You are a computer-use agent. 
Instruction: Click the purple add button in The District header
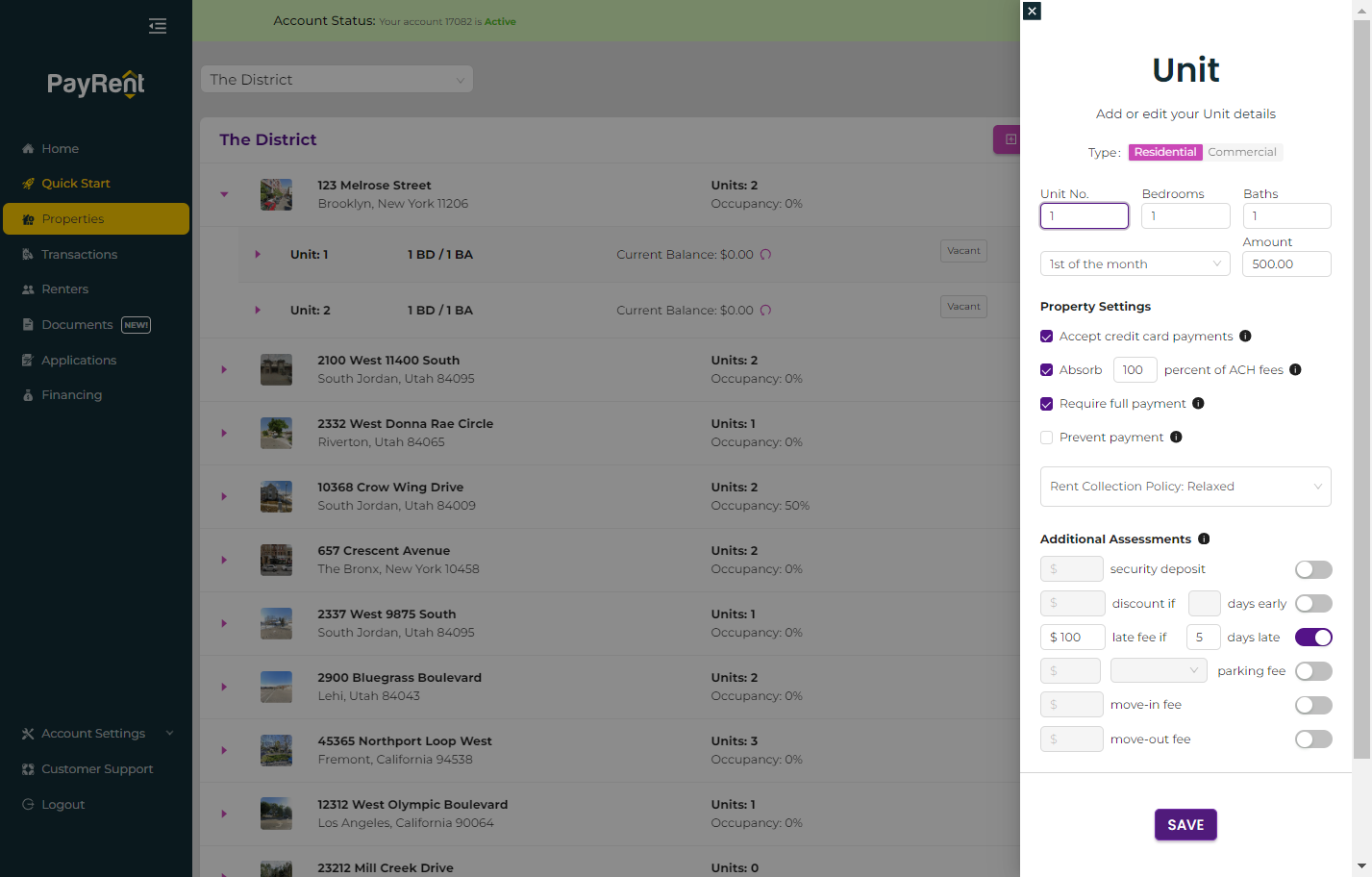coord(1007,139)
